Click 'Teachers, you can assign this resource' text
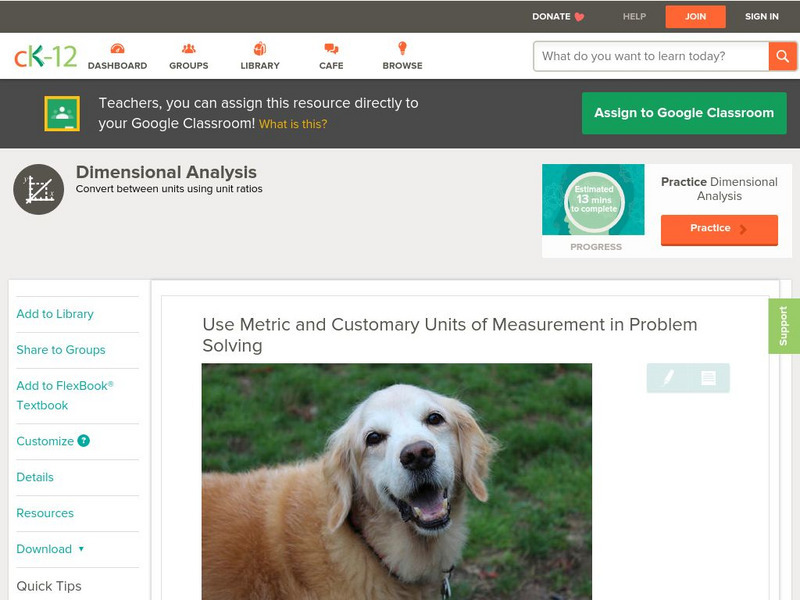 click(258, 113)
